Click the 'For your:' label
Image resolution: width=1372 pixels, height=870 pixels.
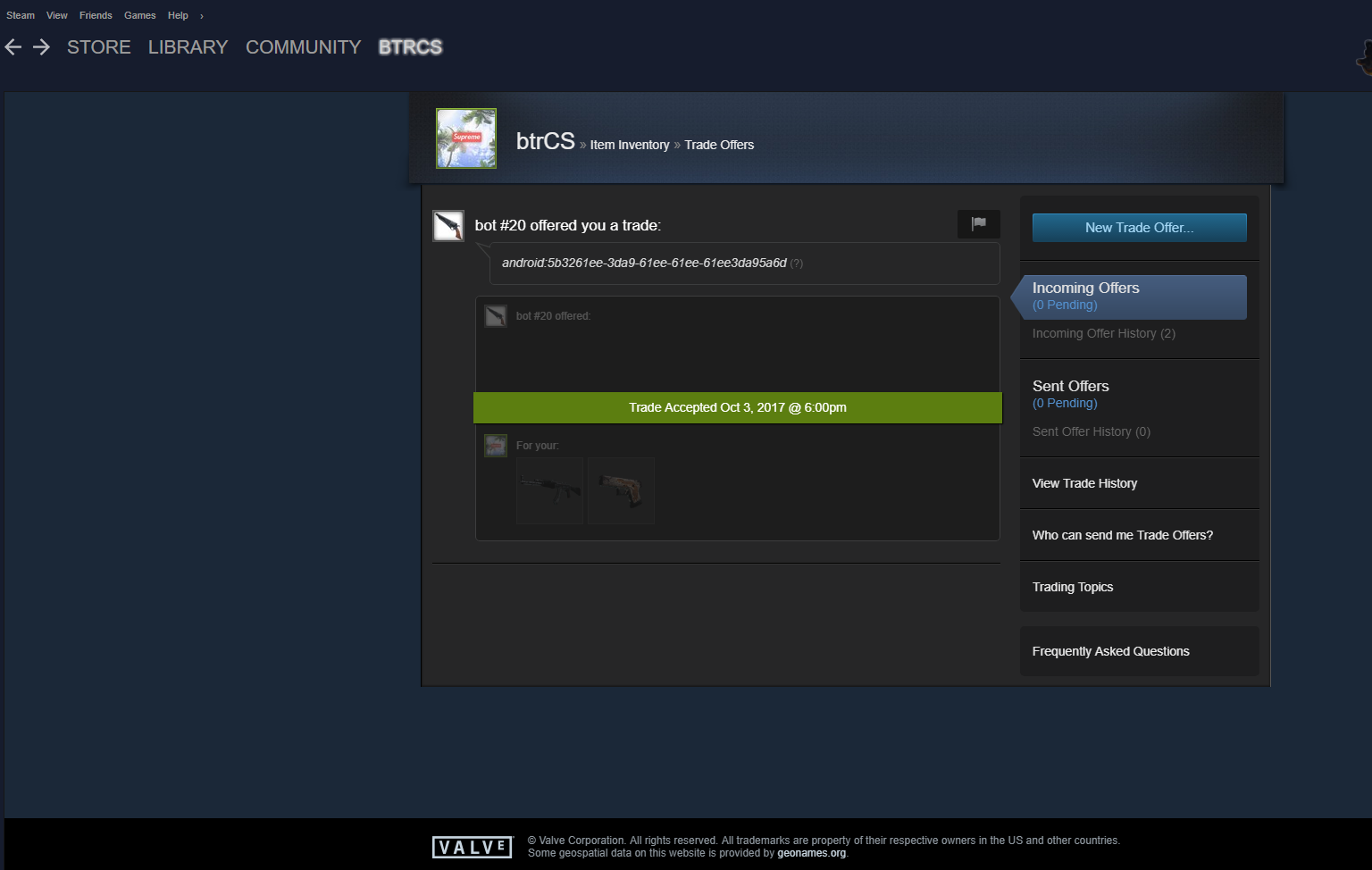(538, 446)
